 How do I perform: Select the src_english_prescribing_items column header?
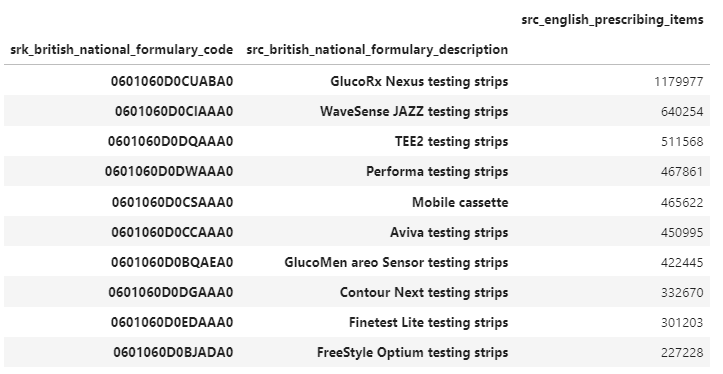coord(612,20)
